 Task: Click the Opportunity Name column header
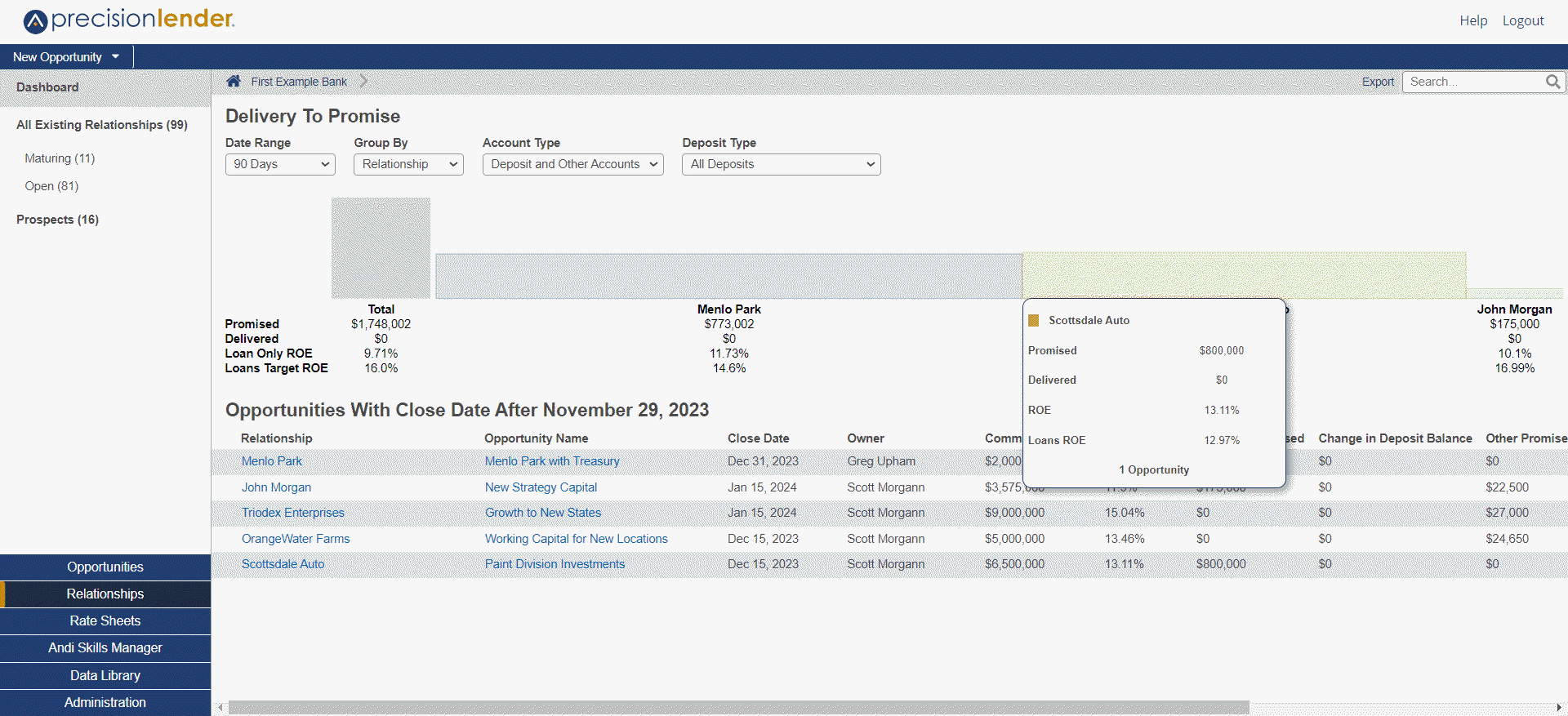pyautogui.click(x=537, y=438)
